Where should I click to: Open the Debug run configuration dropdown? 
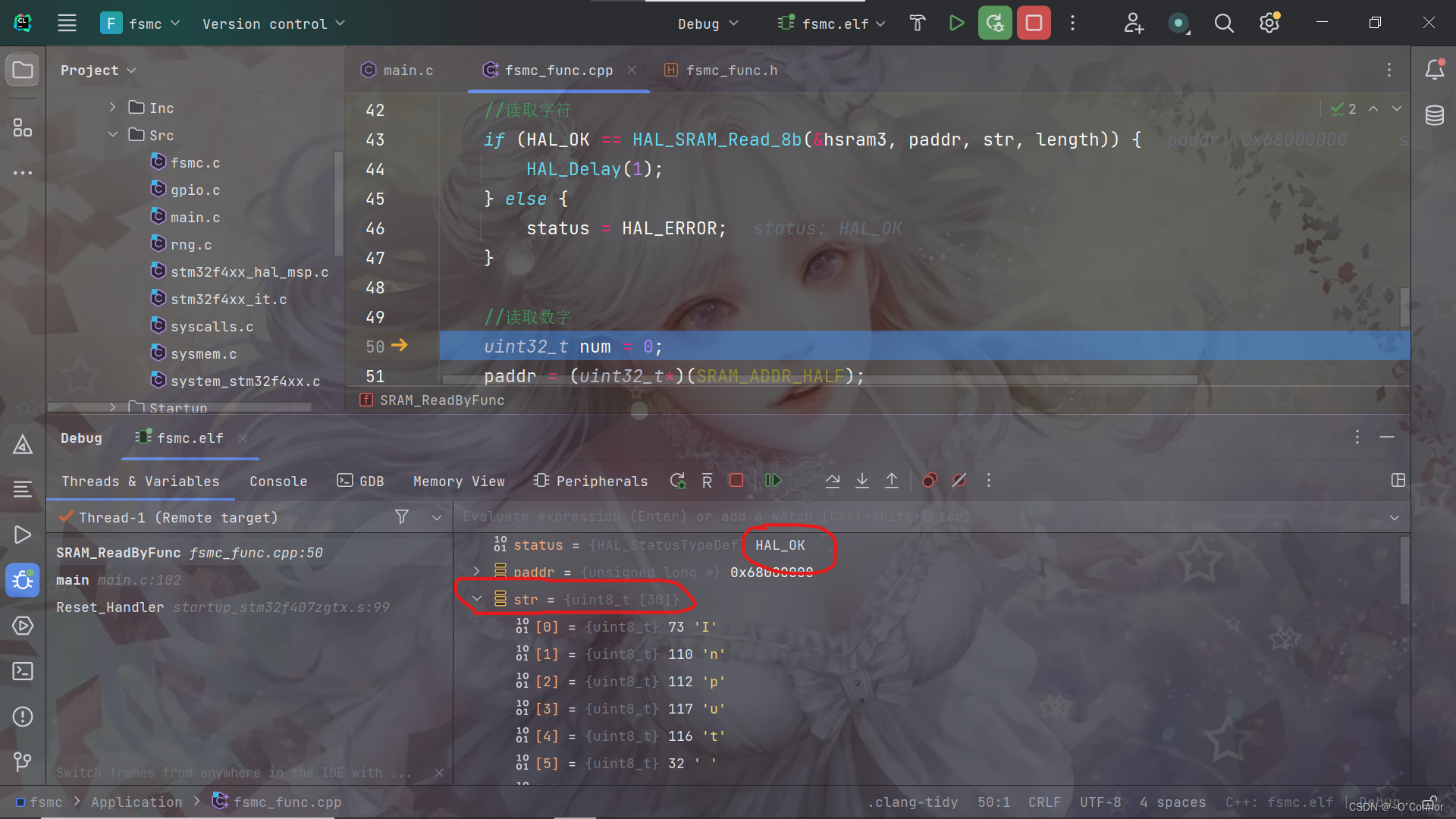click(x=706, y=23)
